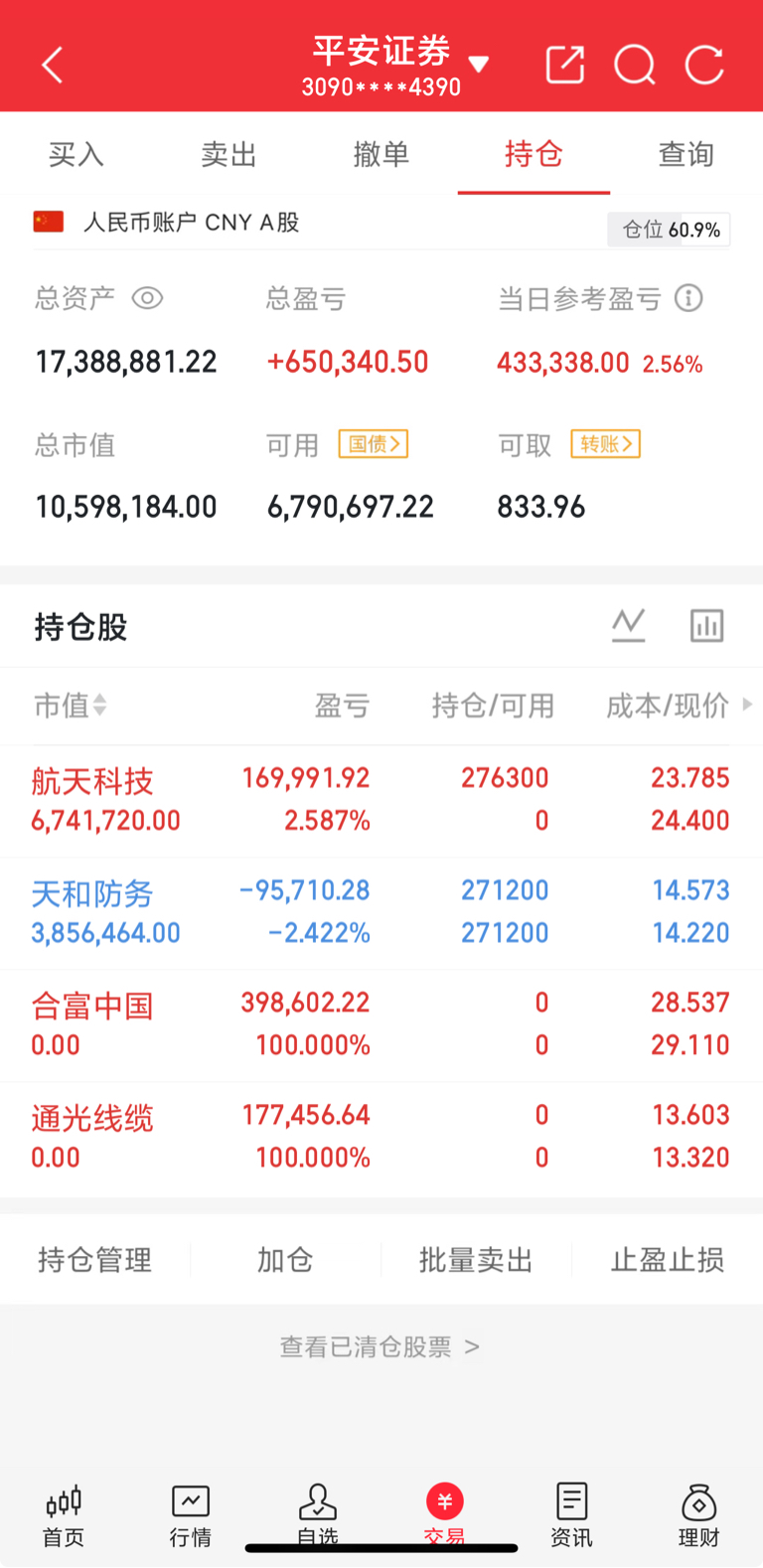Click the 持仓/可用 column header

pos(493,706)
